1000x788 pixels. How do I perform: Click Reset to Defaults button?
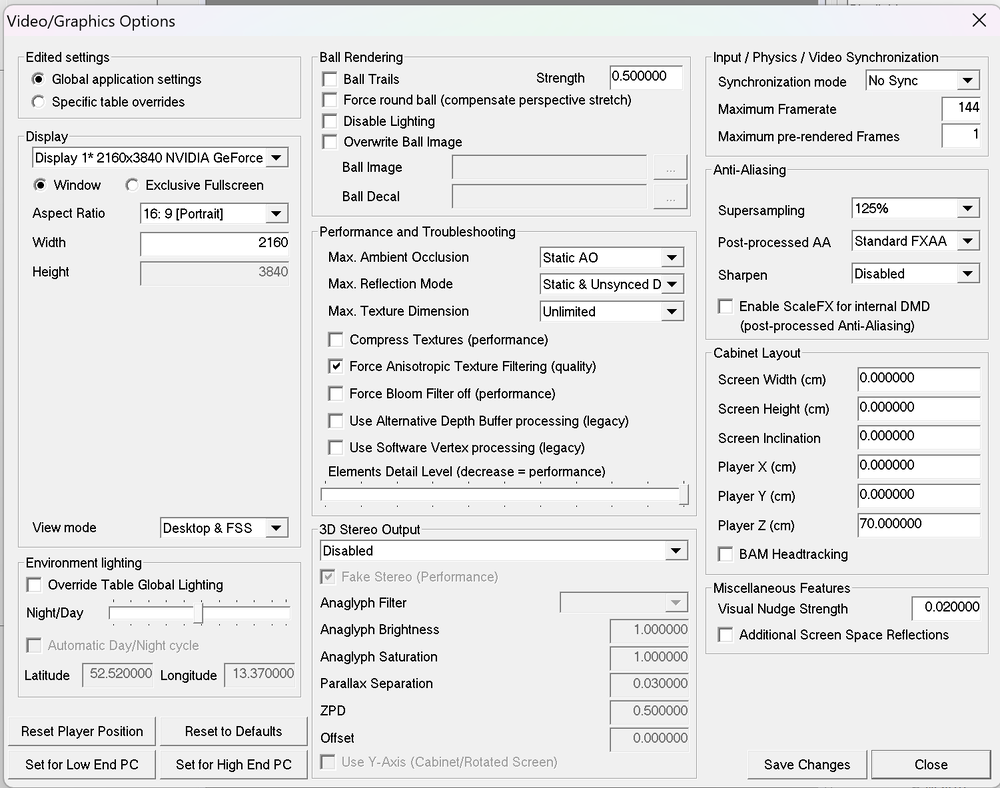pyautogui.click(x=233, y=731)
